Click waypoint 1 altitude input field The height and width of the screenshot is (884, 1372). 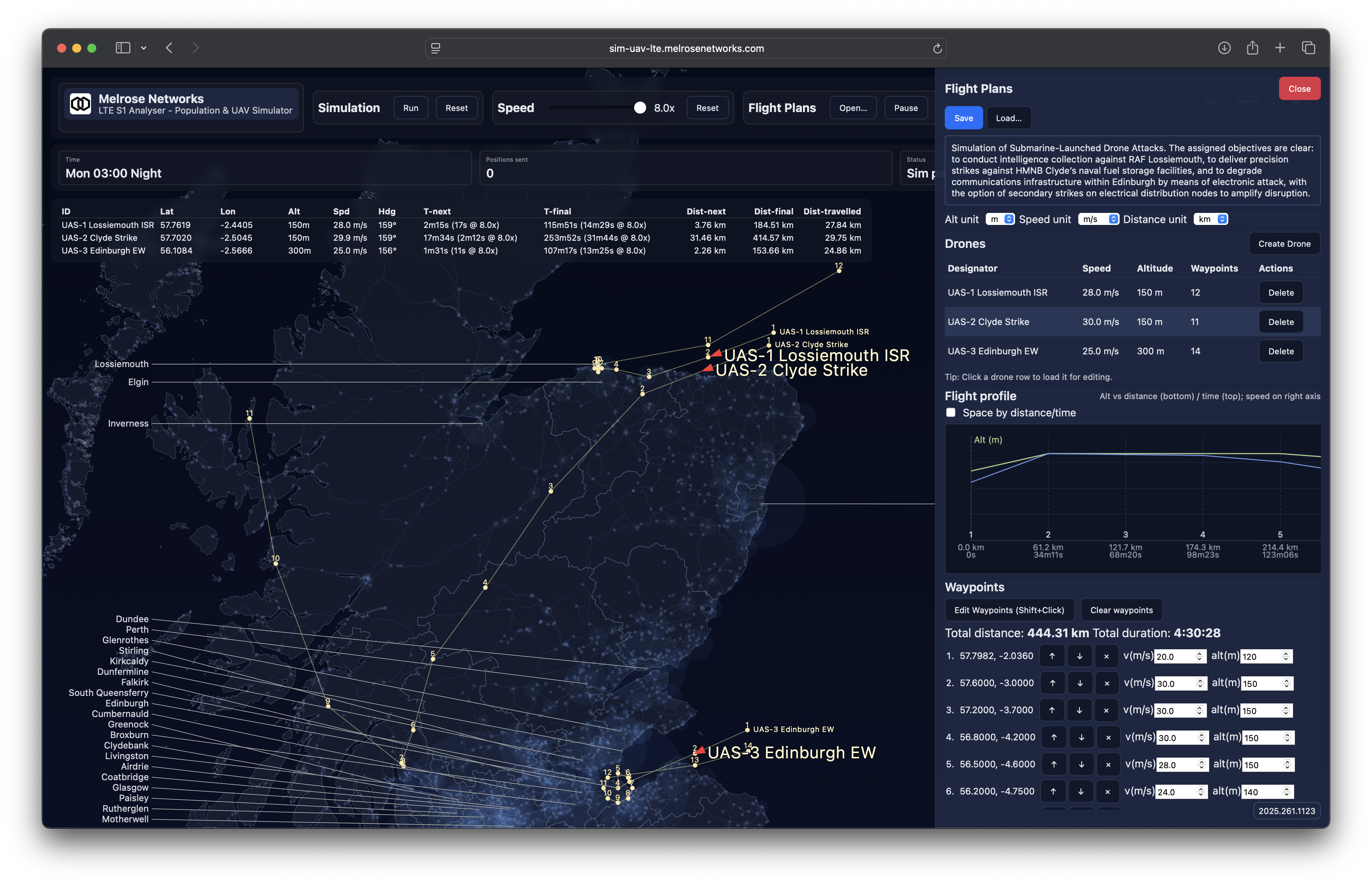pos(1260,657)
